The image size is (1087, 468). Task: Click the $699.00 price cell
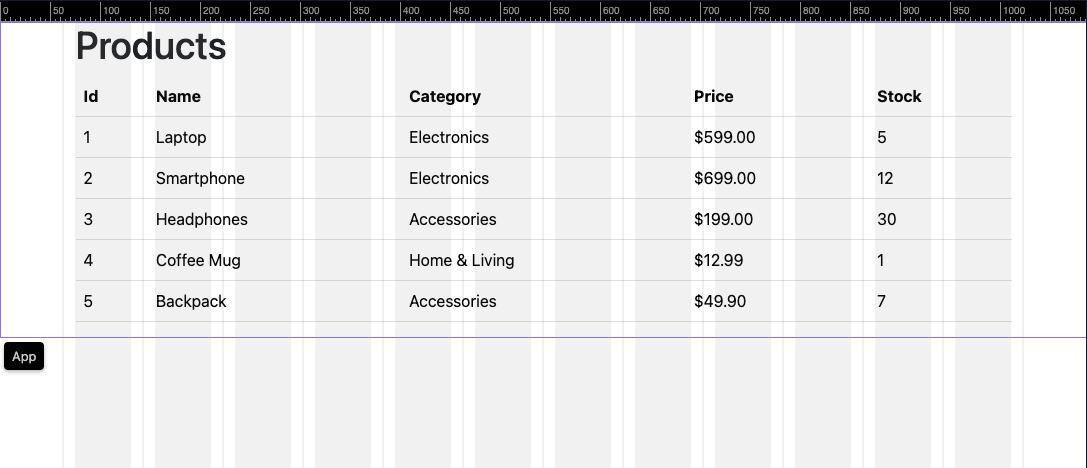coord(725,179)
